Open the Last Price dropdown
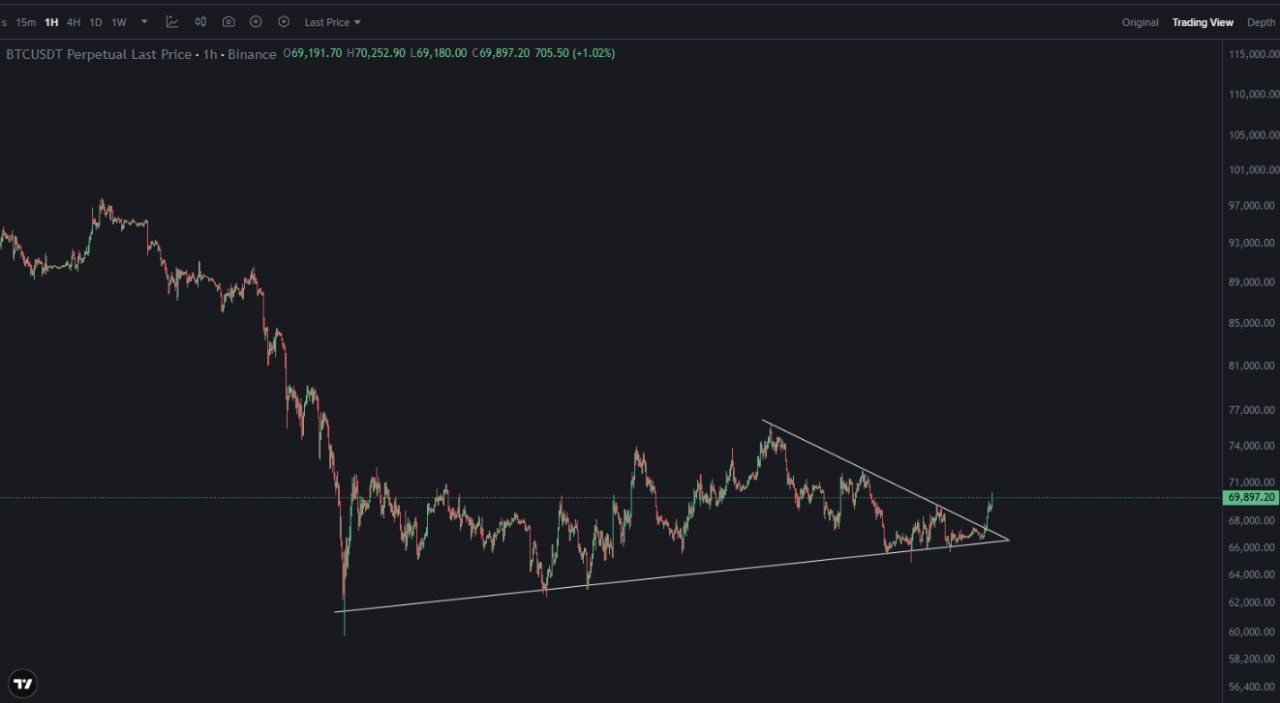The width and height of the screenshot is (1280, 703). tap(332, 22)
